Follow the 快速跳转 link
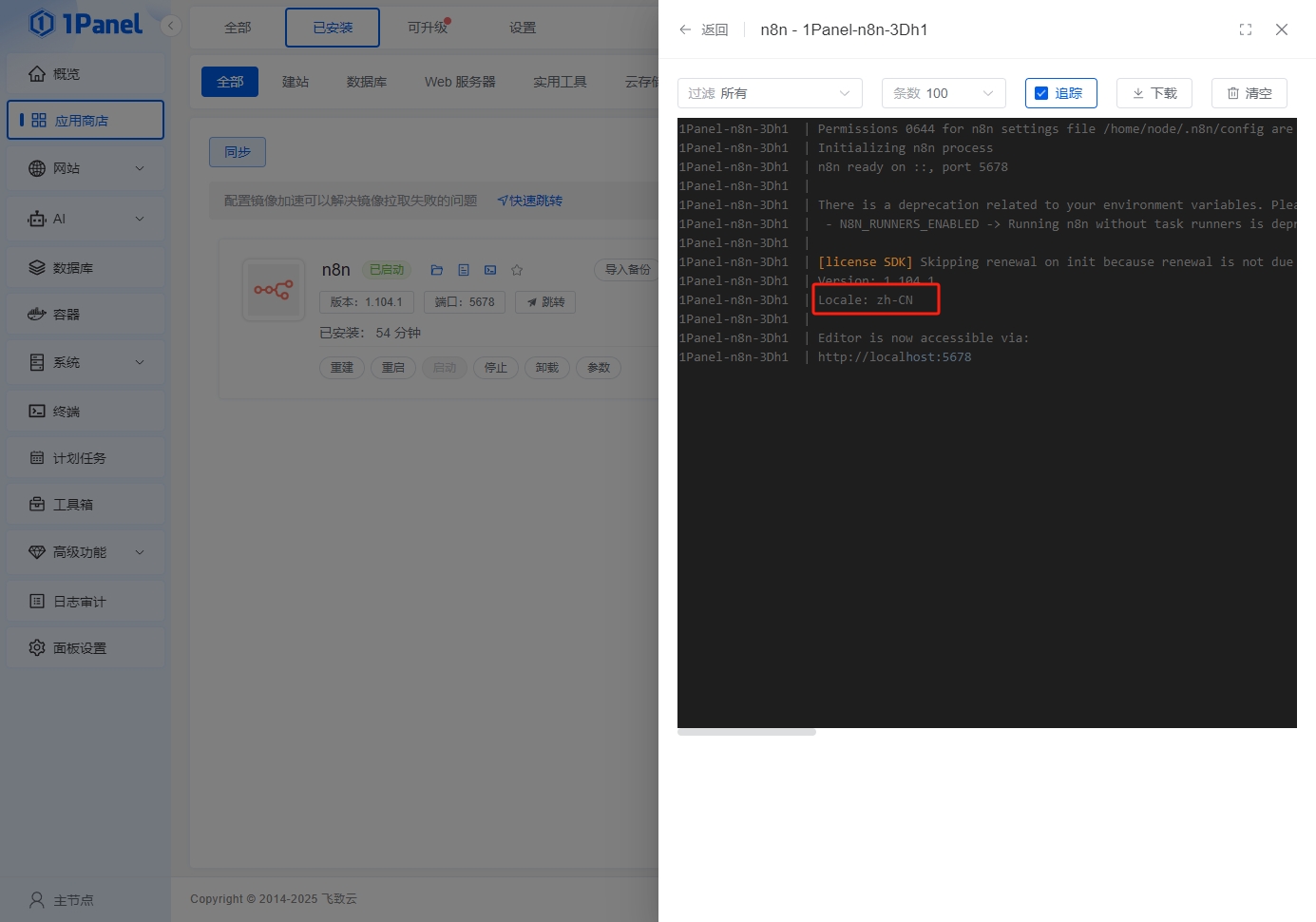The width and height of the screenshot is (1316, 922). coord(530,201)
